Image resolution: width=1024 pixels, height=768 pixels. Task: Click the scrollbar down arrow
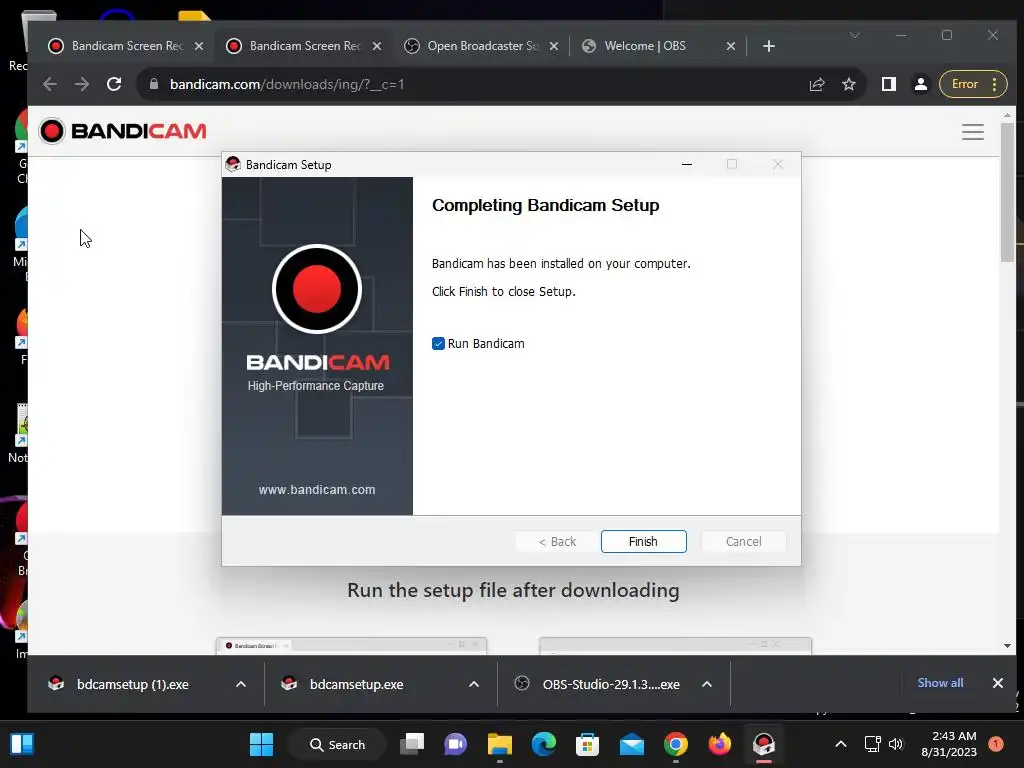click(x=1007, y=646)
